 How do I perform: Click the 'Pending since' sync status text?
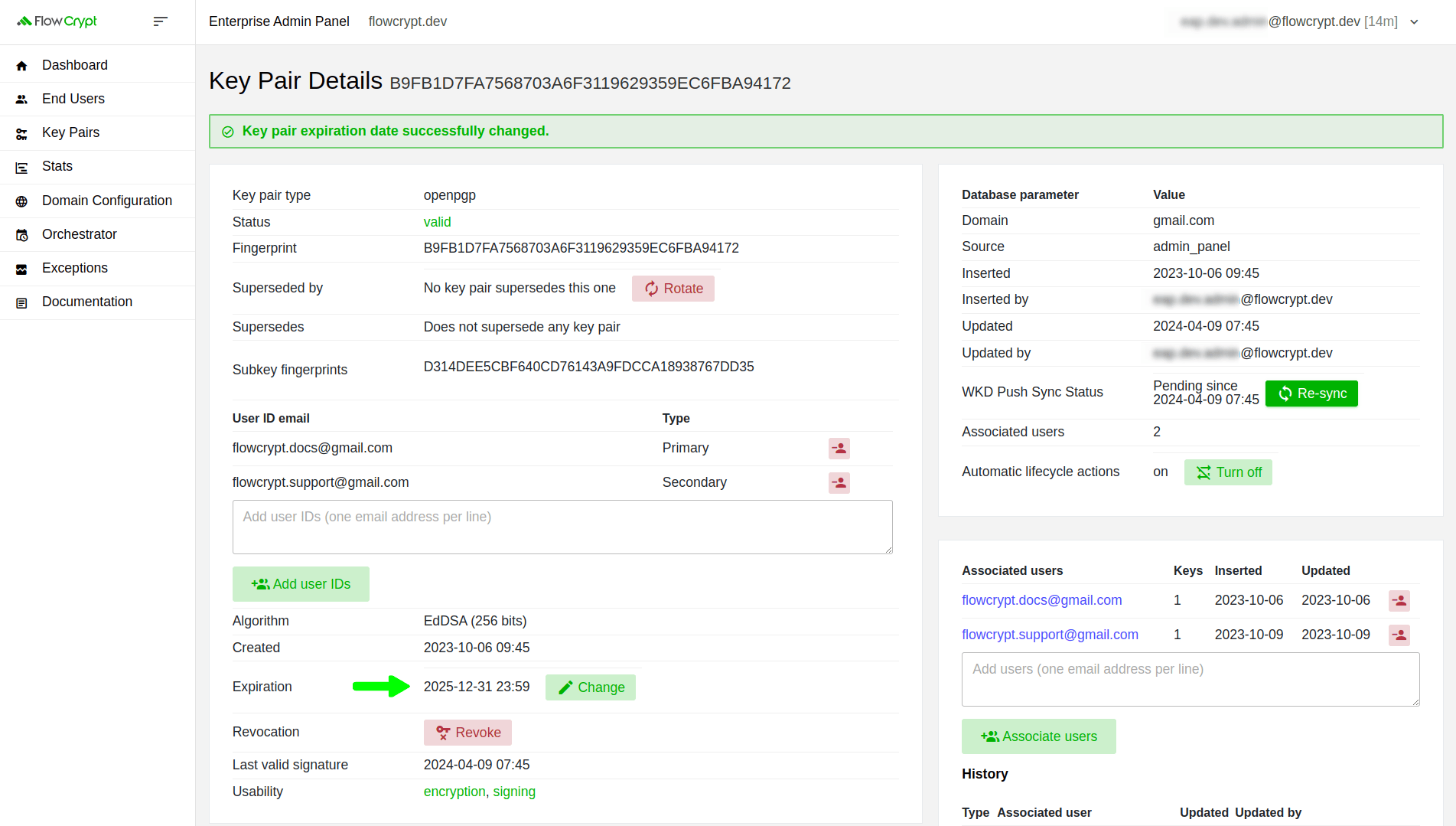[1195, 386]
